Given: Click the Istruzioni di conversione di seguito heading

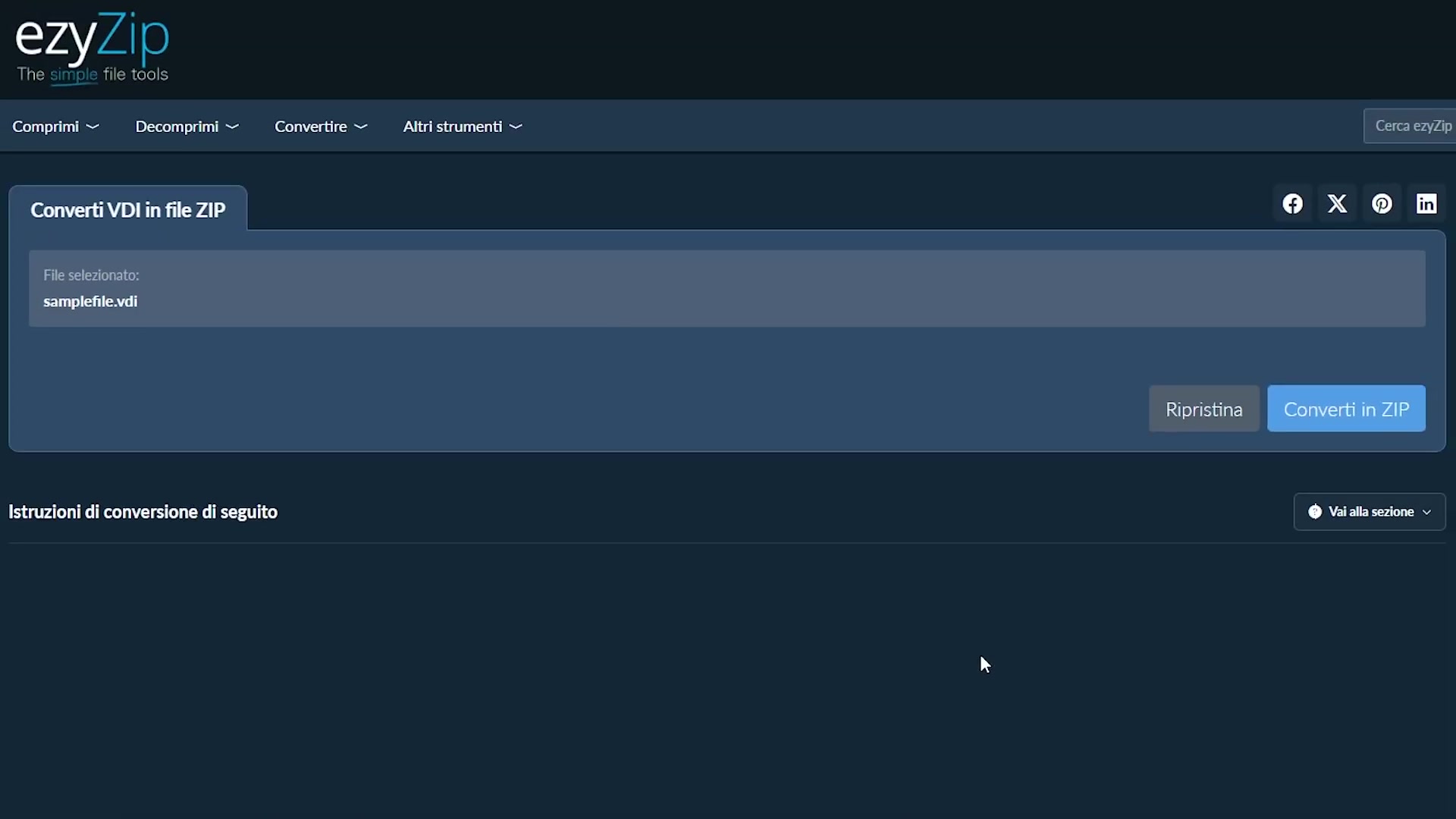Looking at the screenshot, I should 143,512.
